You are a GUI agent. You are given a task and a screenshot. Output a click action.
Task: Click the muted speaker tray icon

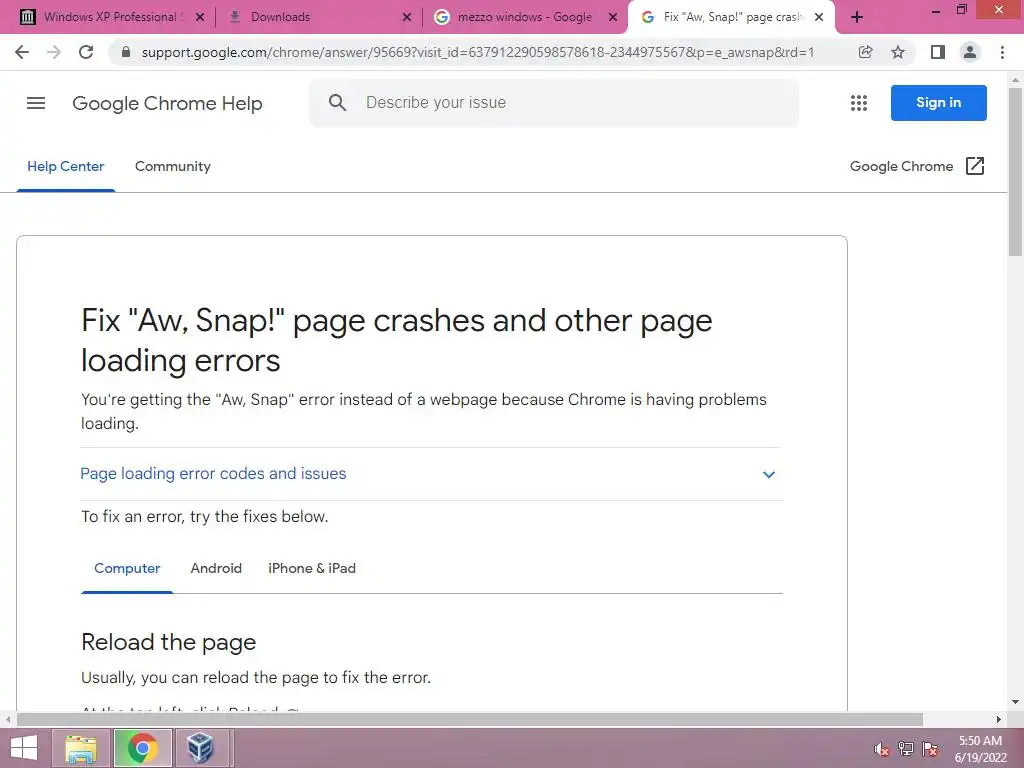point(881,749)
